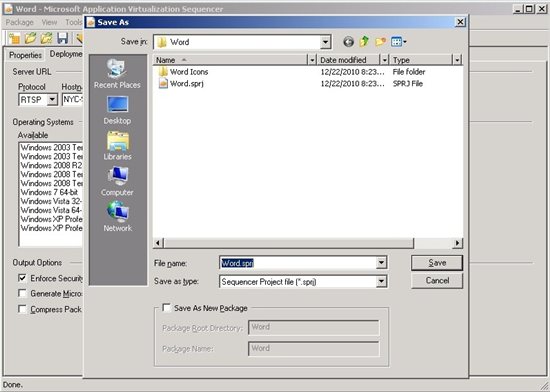Open the File name dropdown arrow
This screenshot has width=550, height=392.
381,263
